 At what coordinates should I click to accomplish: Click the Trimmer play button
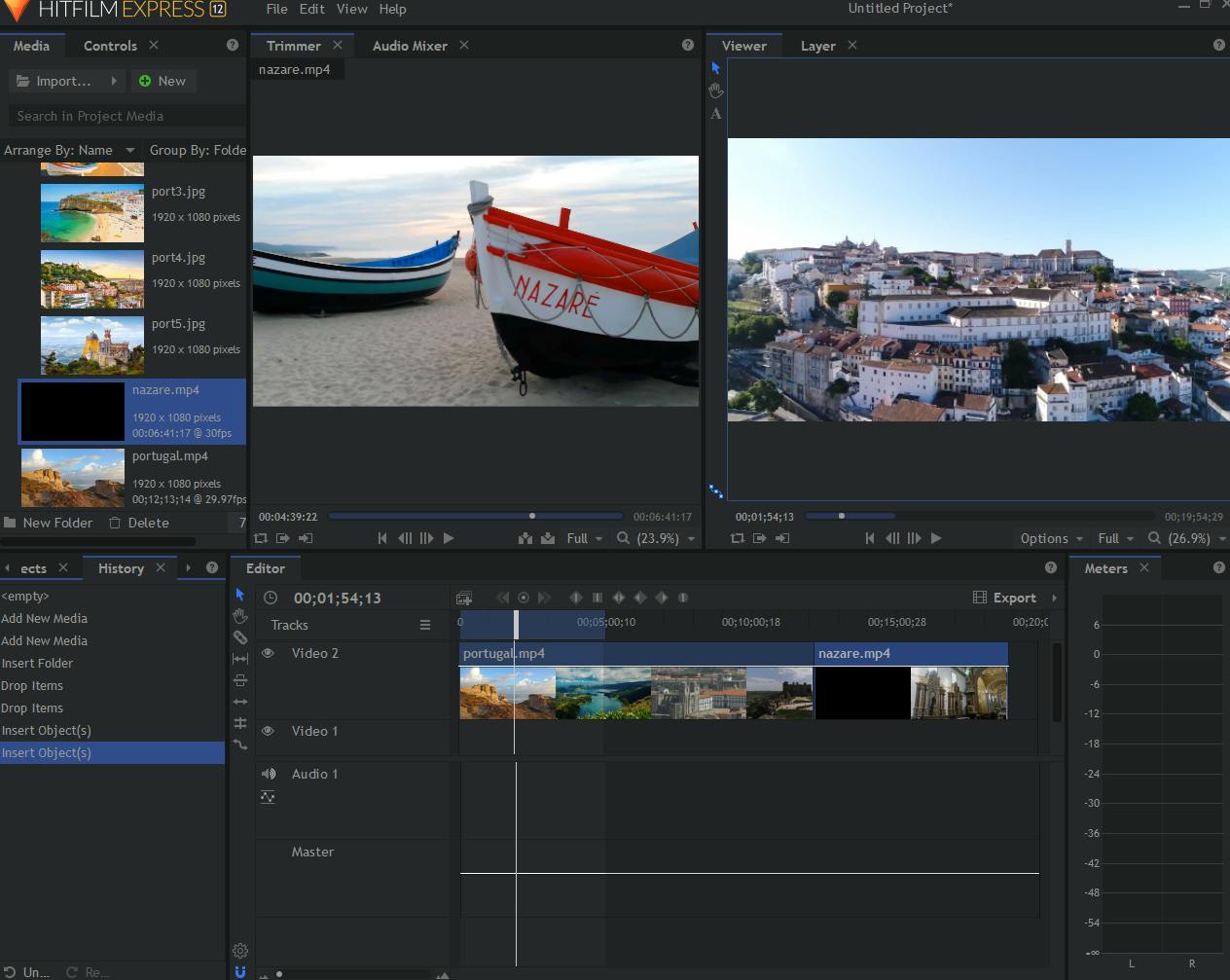[449, 538]
